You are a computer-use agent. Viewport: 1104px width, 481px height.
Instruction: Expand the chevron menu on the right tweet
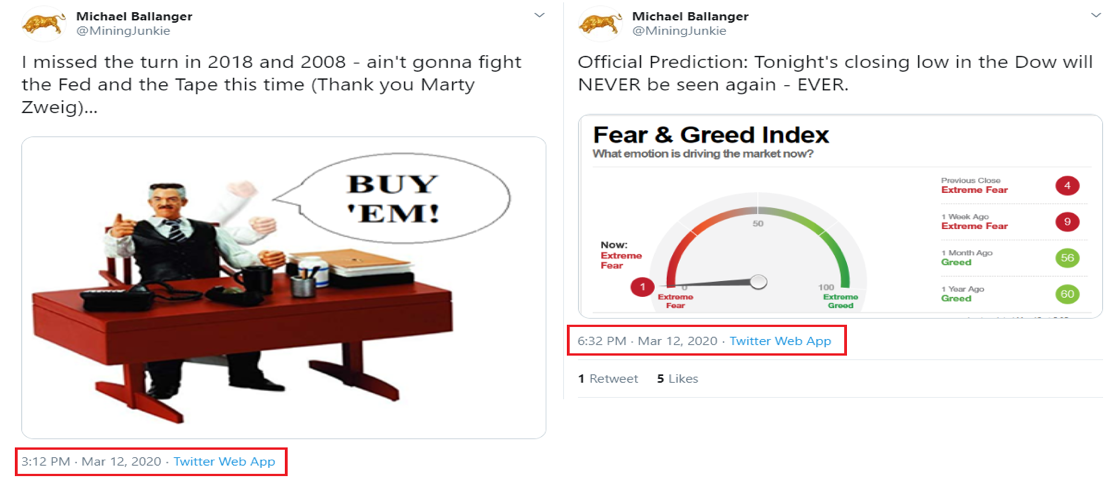point(1094,16)
